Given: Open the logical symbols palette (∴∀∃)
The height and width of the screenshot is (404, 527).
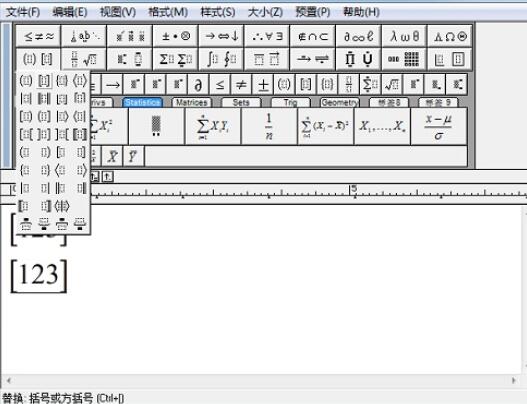Looking at the screenshot, I should 267,36.
